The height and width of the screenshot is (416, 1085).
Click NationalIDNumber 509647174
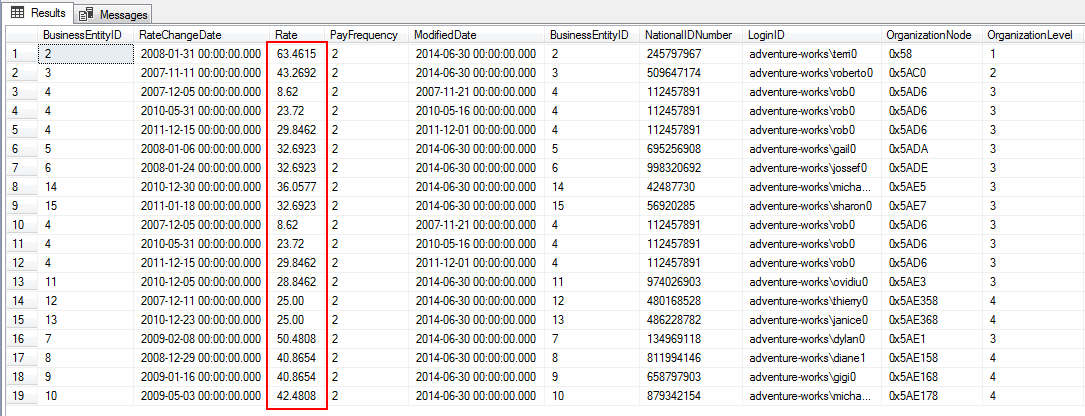click(x=673, y=72)
